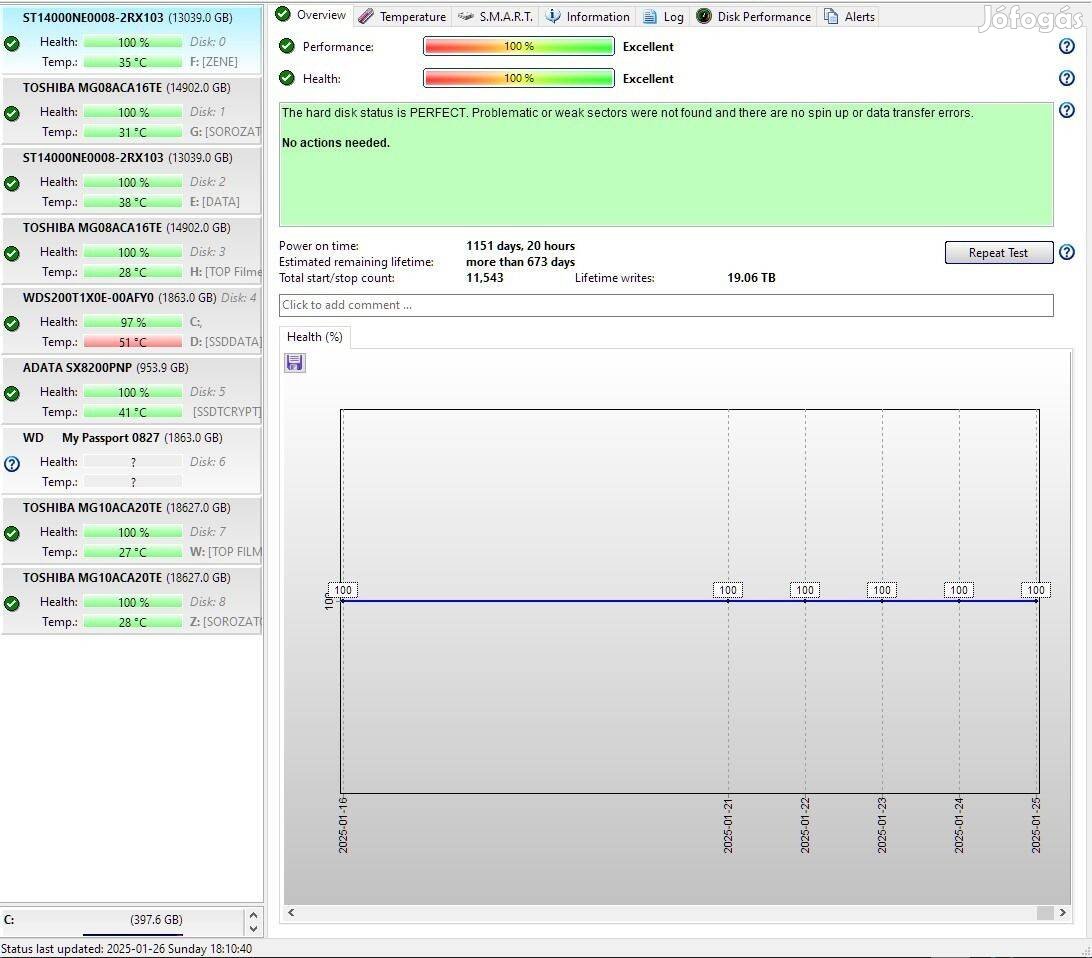Click the S.M.A.R.T. tab drive icon
The height and width of the screenshot is (958, 1092).
(465, 16)
